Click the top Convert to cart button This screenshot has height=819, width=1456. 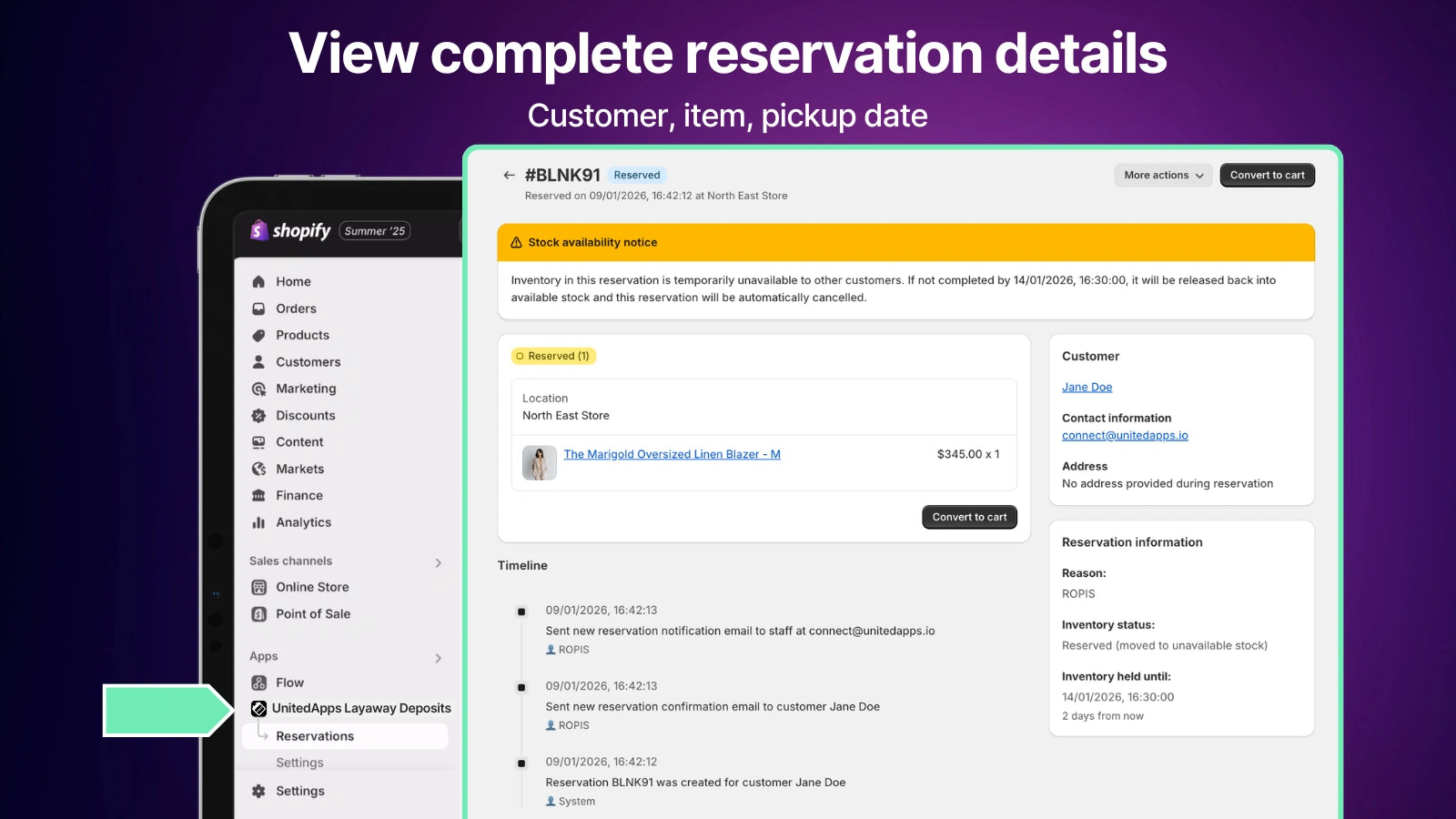point(1267,176)
